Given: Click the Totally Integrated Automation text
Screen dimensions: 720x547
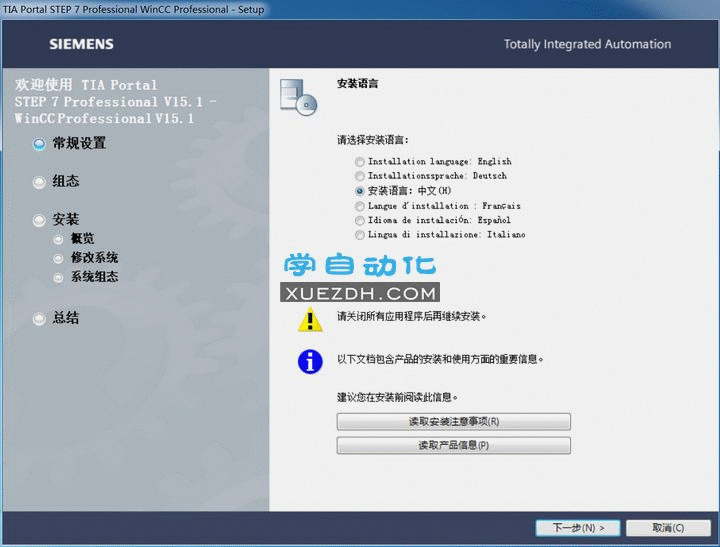Looking at the screenshot, I should click(x=587, y=44).
